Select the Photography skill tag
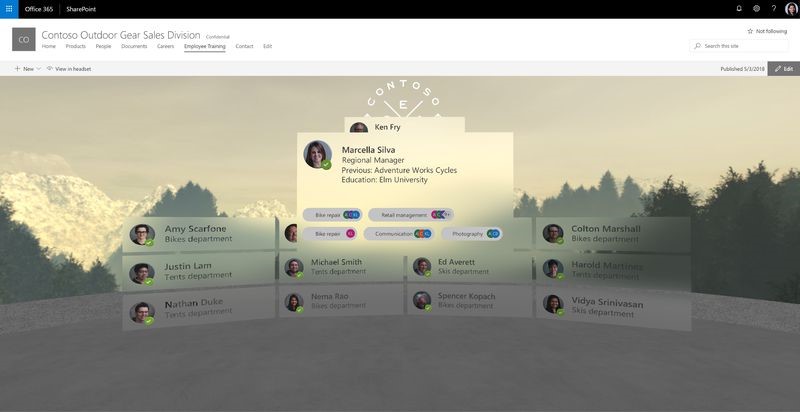The height and width of the screenshot is (412, 800). point(472,234)
